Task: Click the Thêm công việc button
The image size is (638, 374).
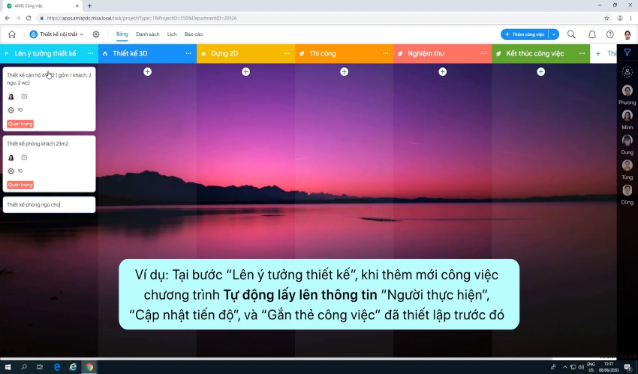Action: pyautogui.click(x=525, y=35)
